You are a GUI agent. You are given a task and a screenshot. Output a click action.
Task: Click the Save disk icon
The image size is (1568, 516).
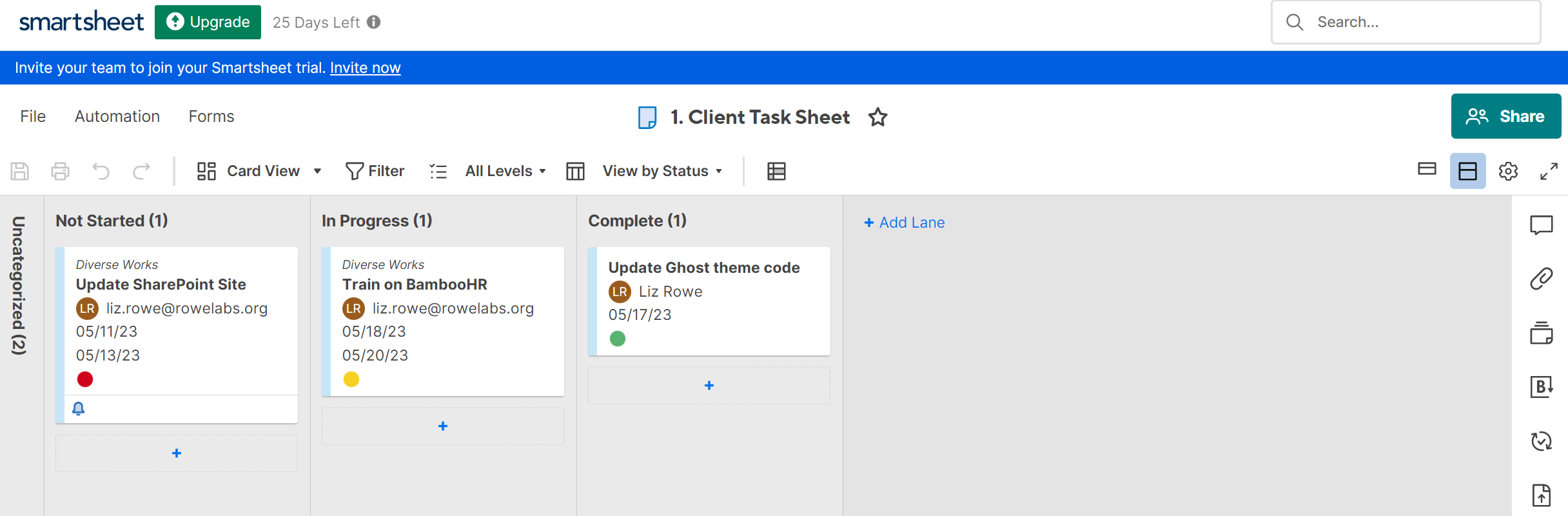point(19,171)
